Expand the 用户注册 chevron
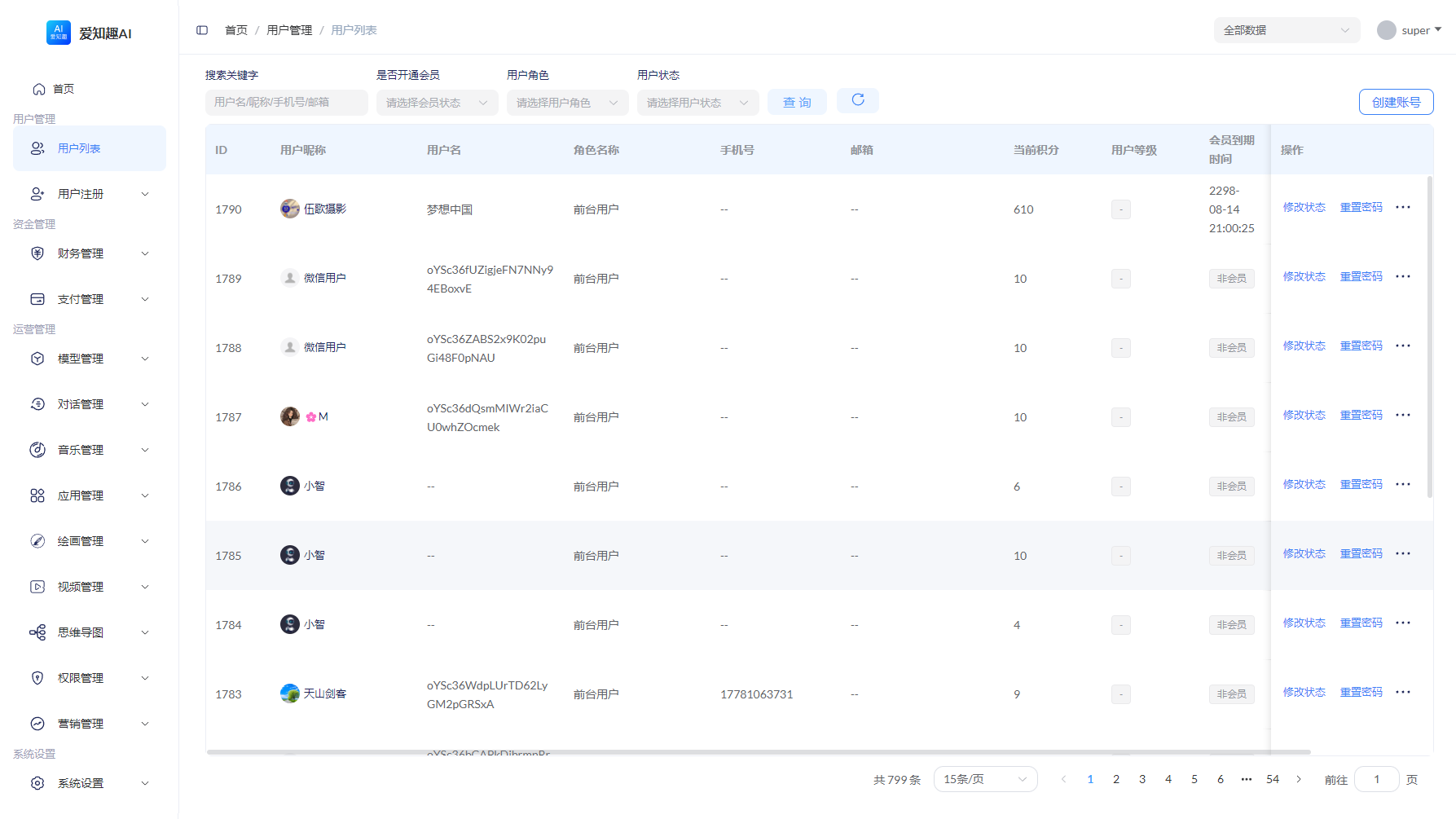The height and width of the screenshot is (819, 1456). 145,194
